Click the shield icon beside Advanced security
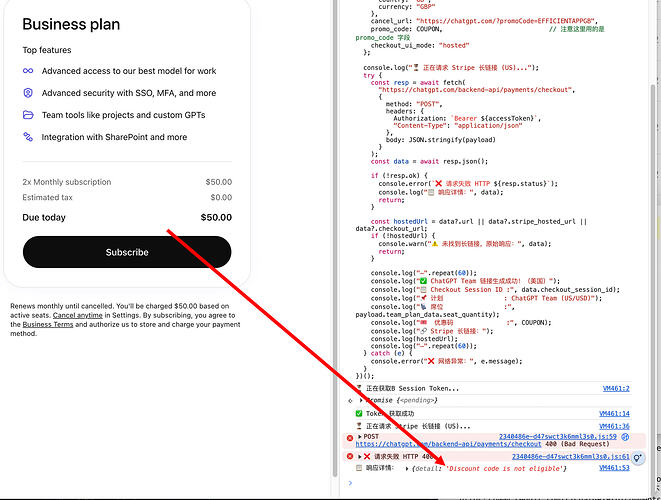 [28, 93]
